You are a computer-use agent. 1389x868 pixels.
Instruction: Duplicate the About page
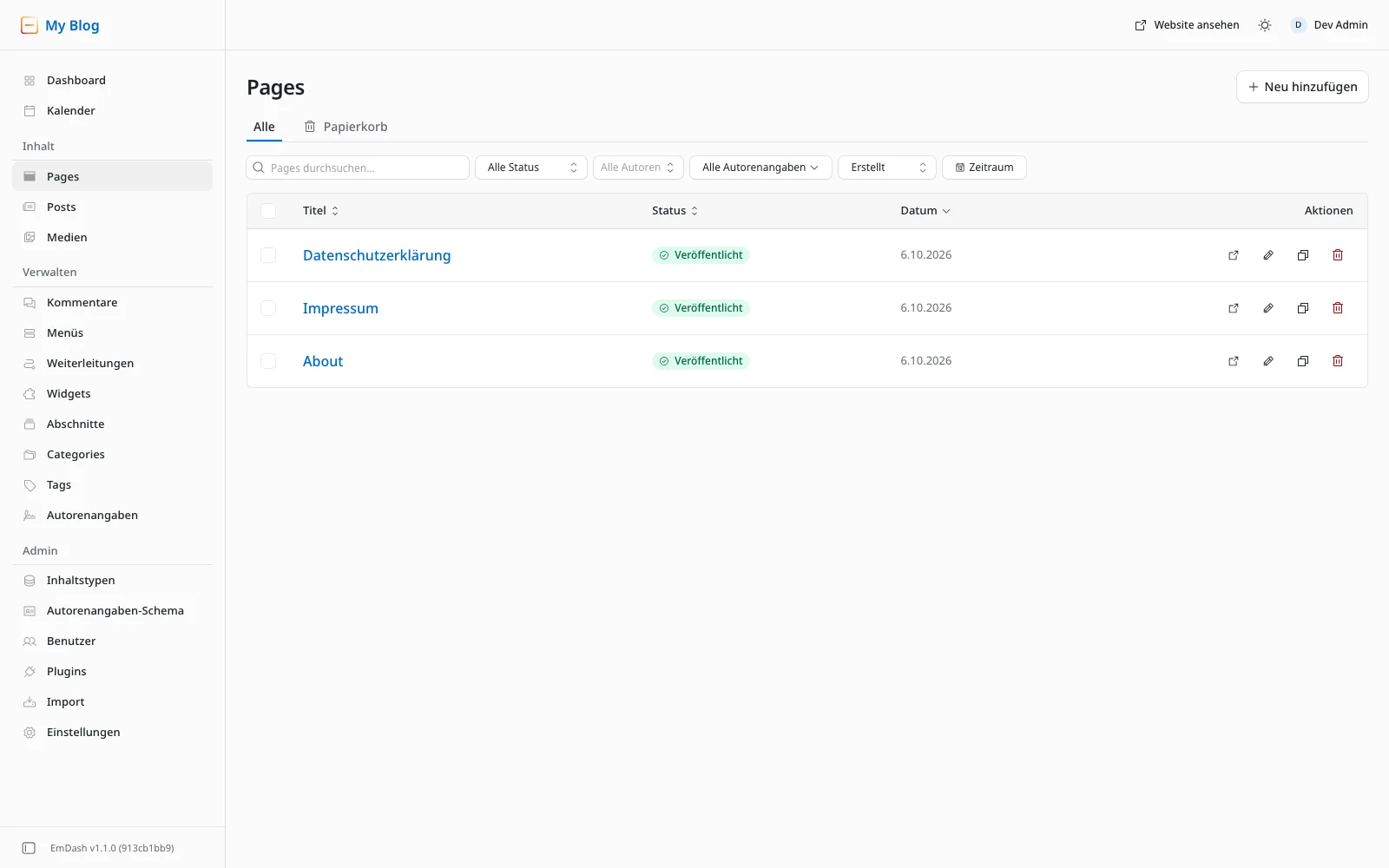1303,361
